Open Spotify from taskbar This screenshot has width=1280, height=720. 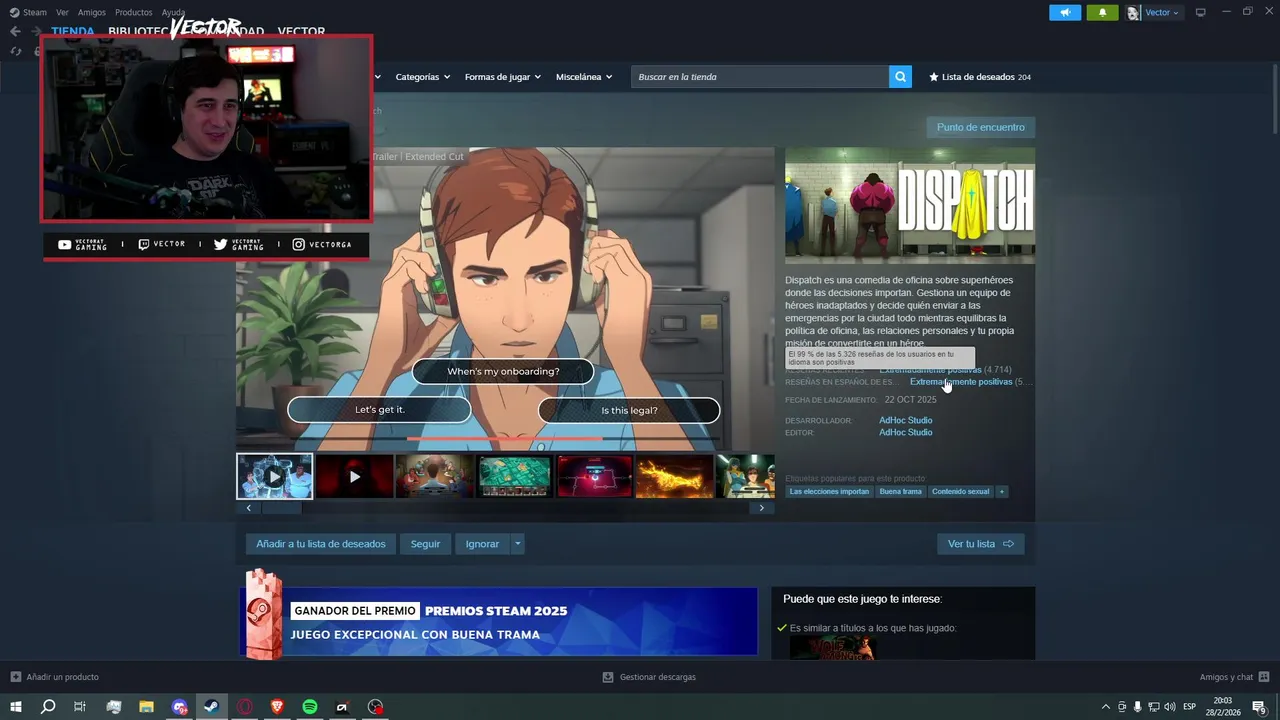point(310,707)
